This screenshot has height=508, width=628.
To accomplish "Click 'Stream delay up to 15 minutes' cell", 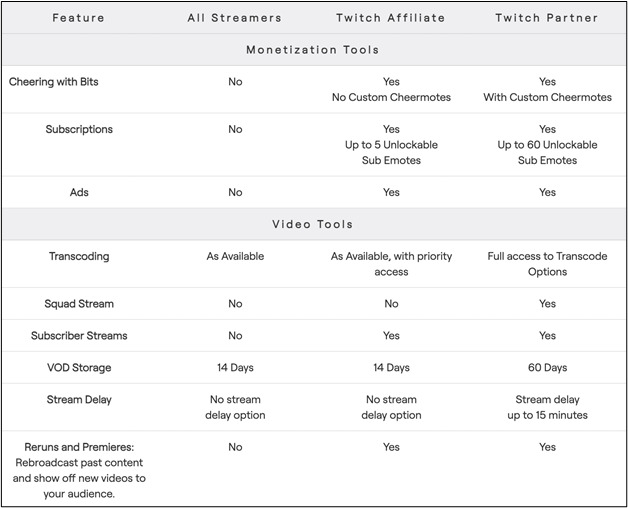I will [x=547, y=407].
